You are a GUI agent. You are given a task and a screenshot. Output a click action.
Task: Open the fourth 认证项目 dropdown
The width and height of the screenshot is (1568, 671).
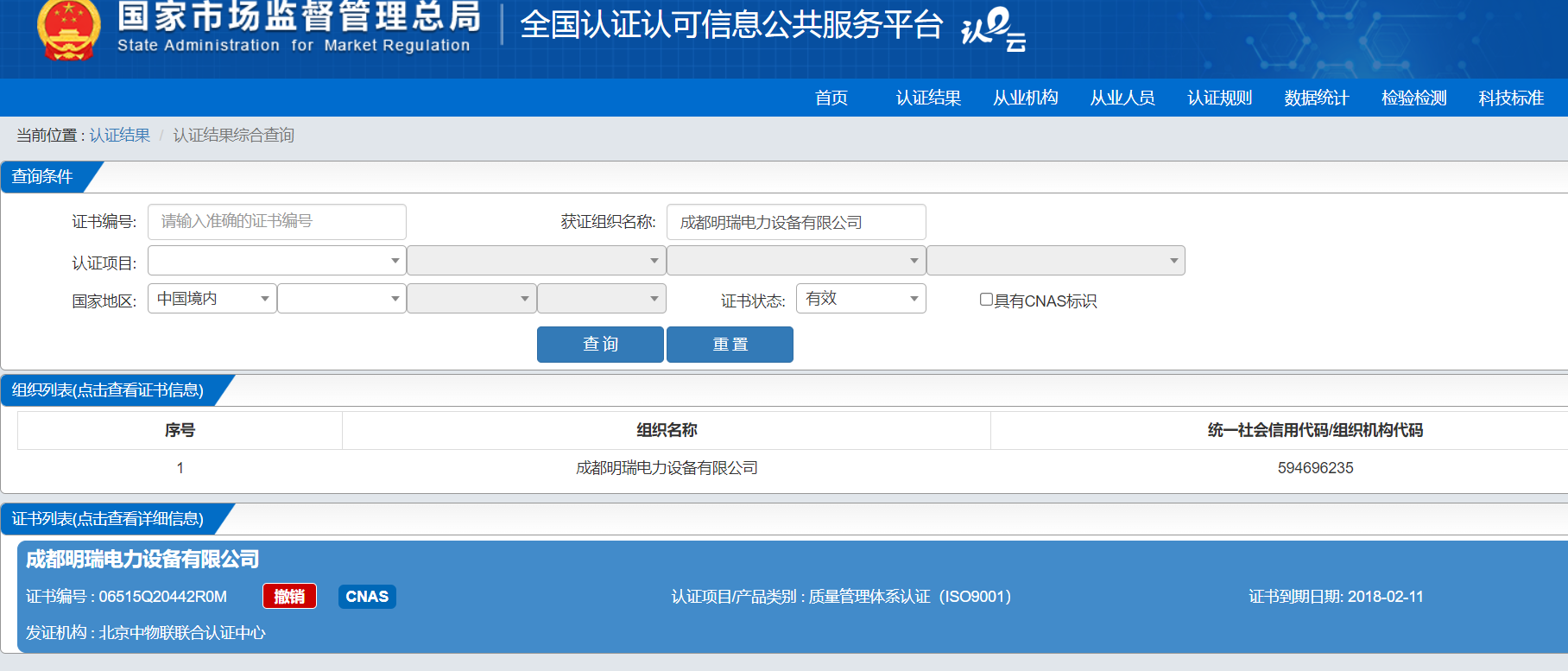coord(1056,260)
